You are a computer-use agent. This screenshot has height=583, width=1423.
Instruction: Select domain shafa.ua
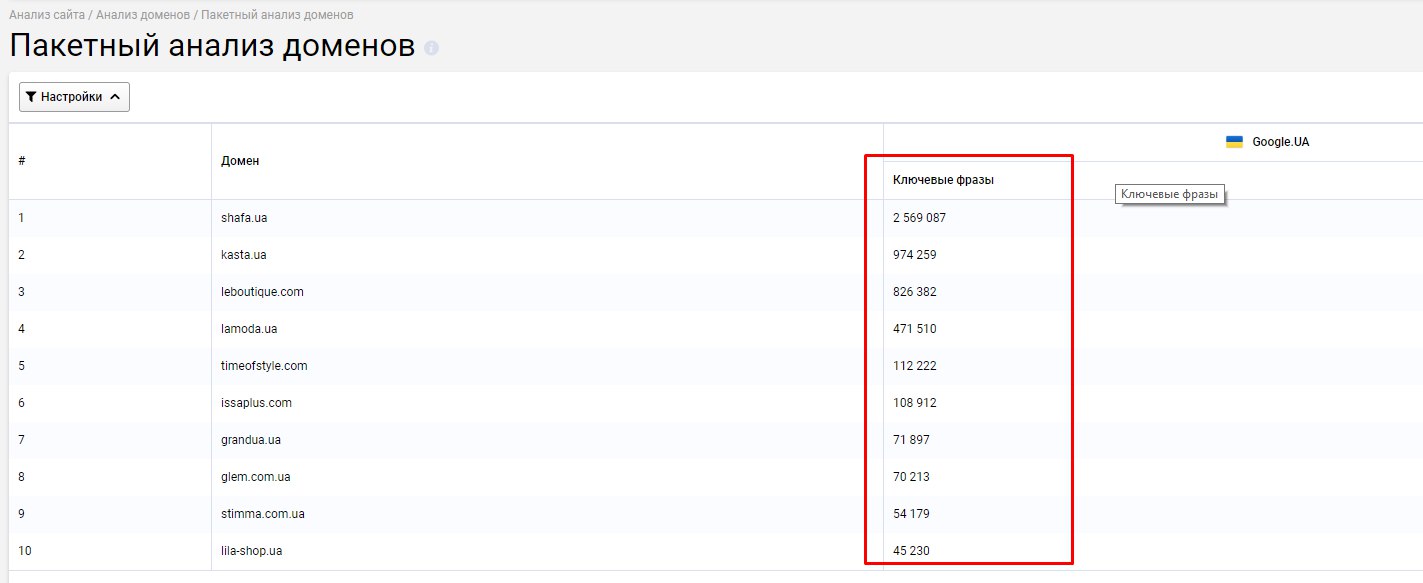244,218
